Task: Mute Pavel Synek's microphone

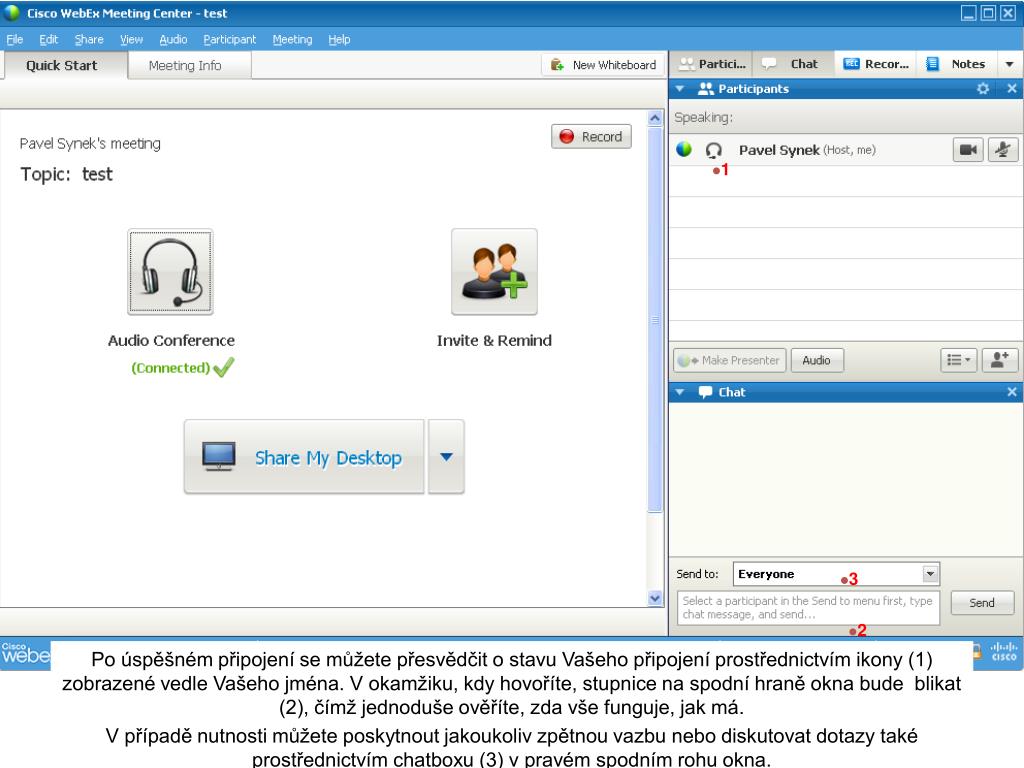Action: coord(1002,150)
